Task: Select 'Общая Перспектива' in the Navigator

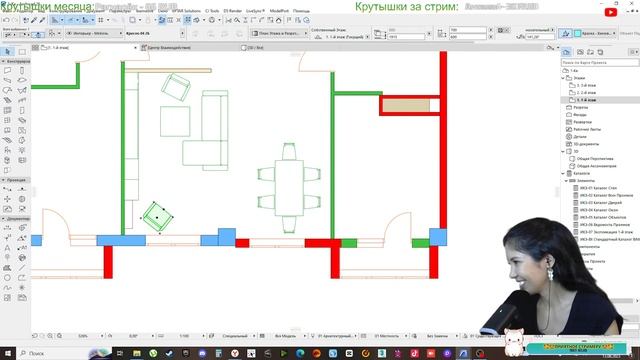Action: [595, 159]
